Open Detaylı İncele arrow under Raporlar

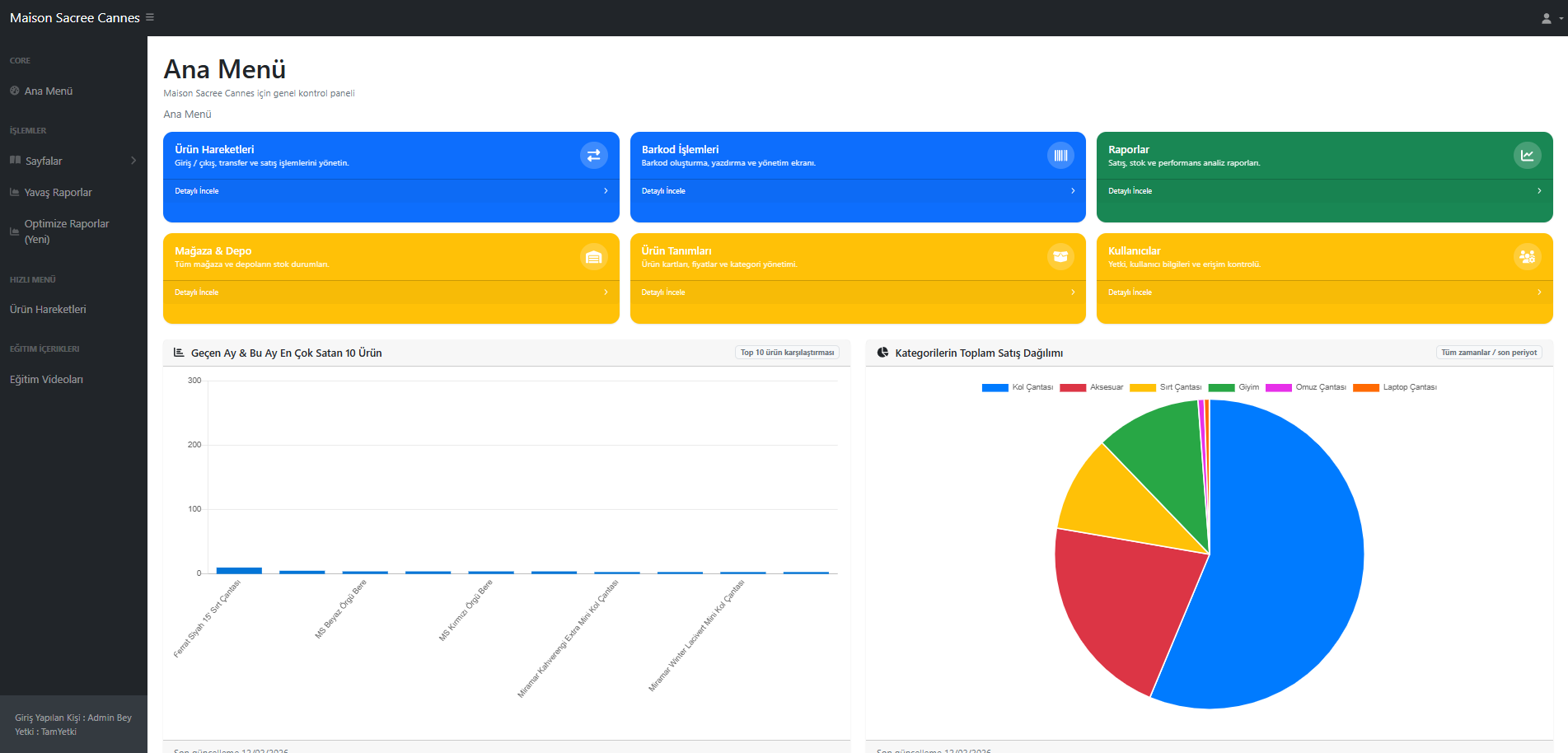tap(1538, 191)
